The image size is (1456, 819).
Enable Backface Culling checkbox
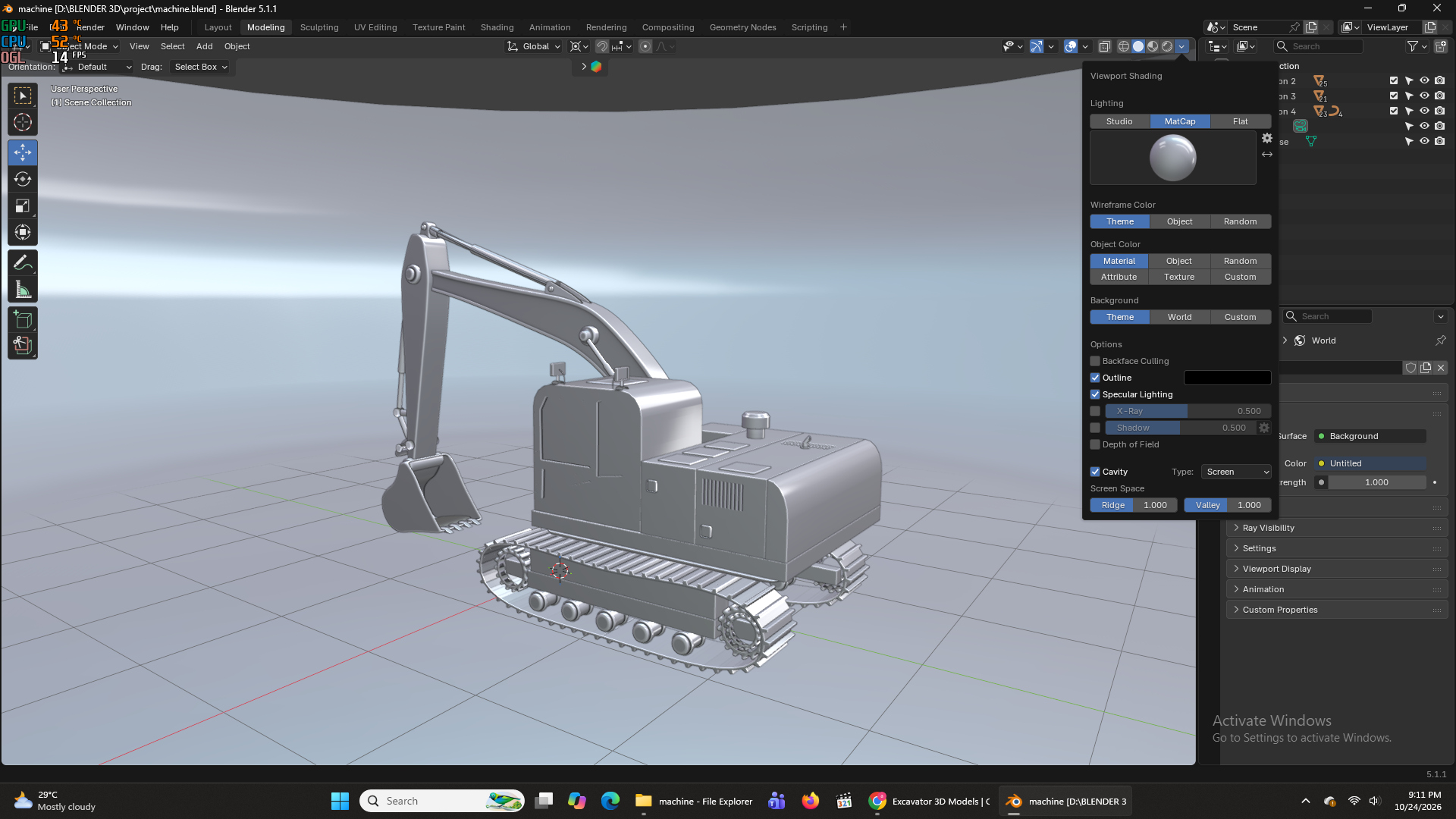tap(1095, 361)
